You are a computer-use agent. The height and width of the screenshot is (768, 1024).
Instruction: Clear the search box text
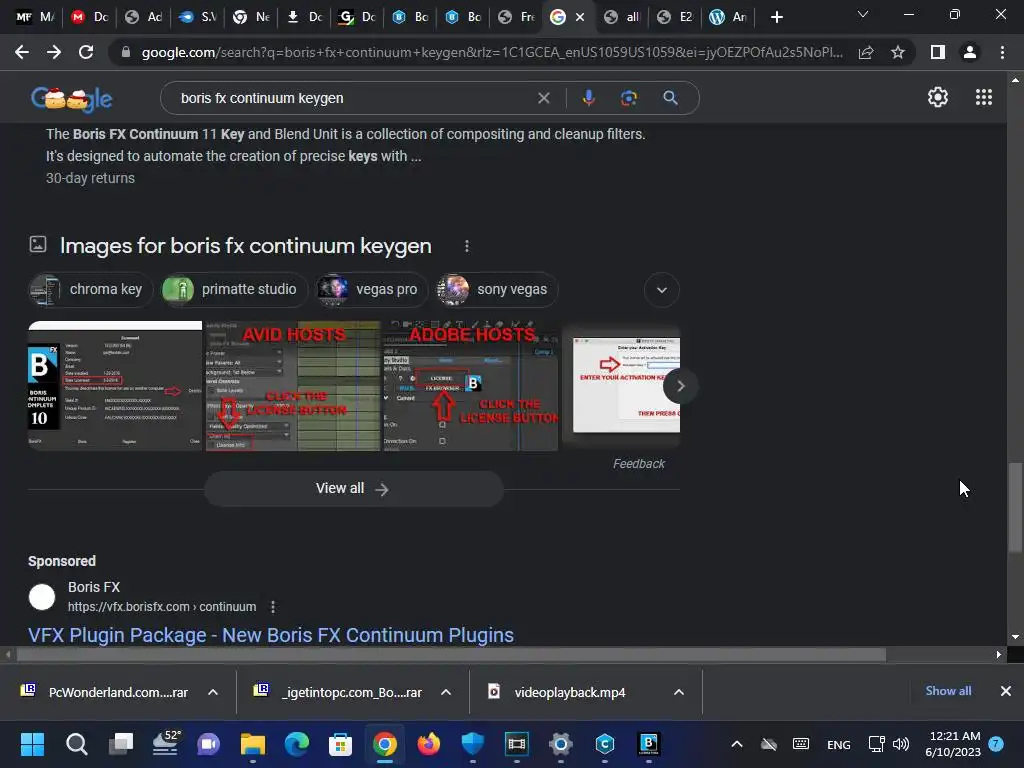coord(543,98)
